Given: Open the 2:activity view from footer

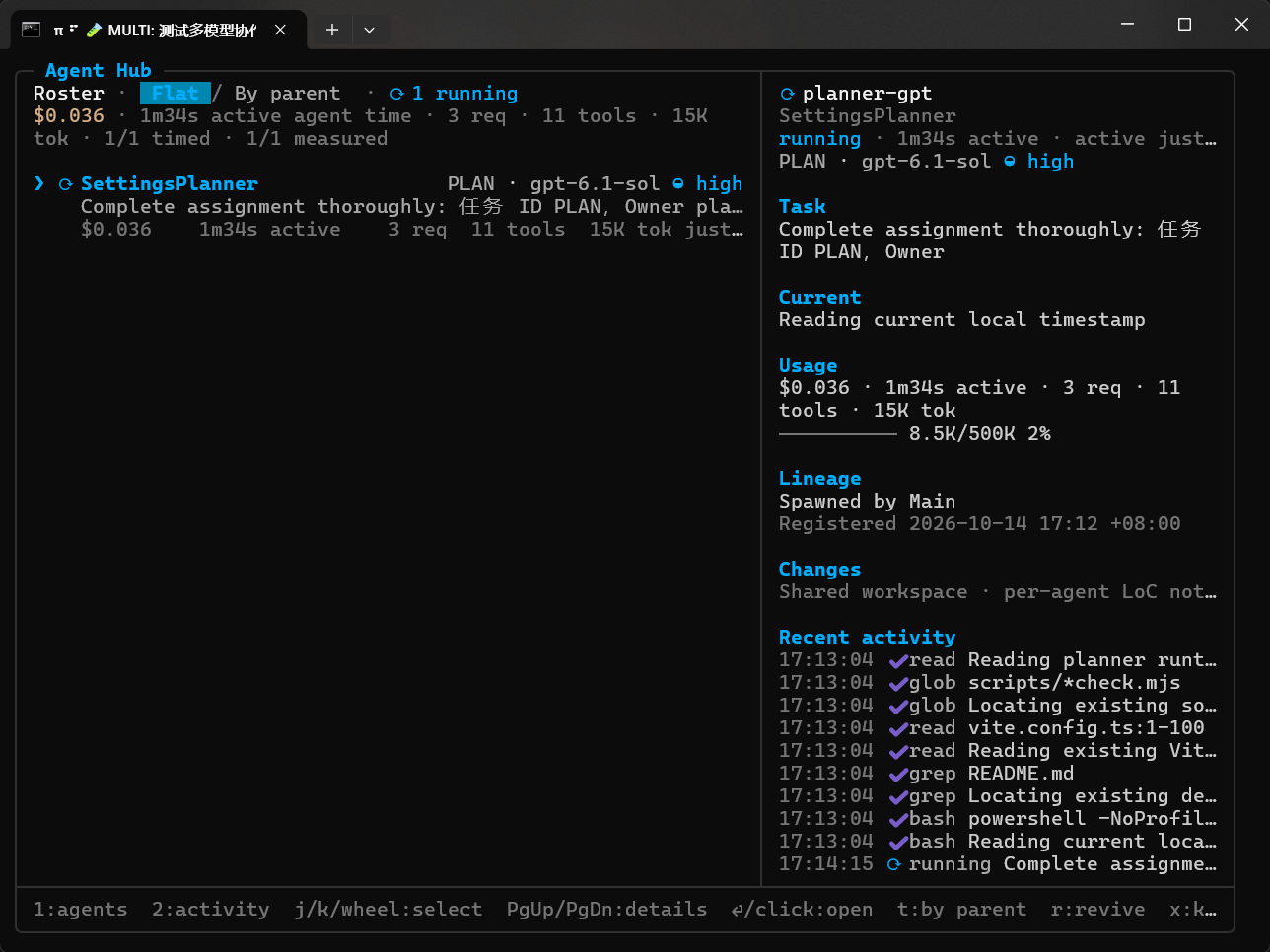Looking at the screenshot, I should tap(210, 909).
